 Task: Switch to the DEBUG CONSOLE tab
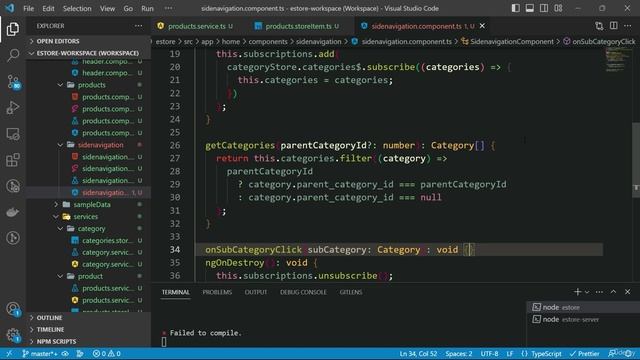coord(303,292)
